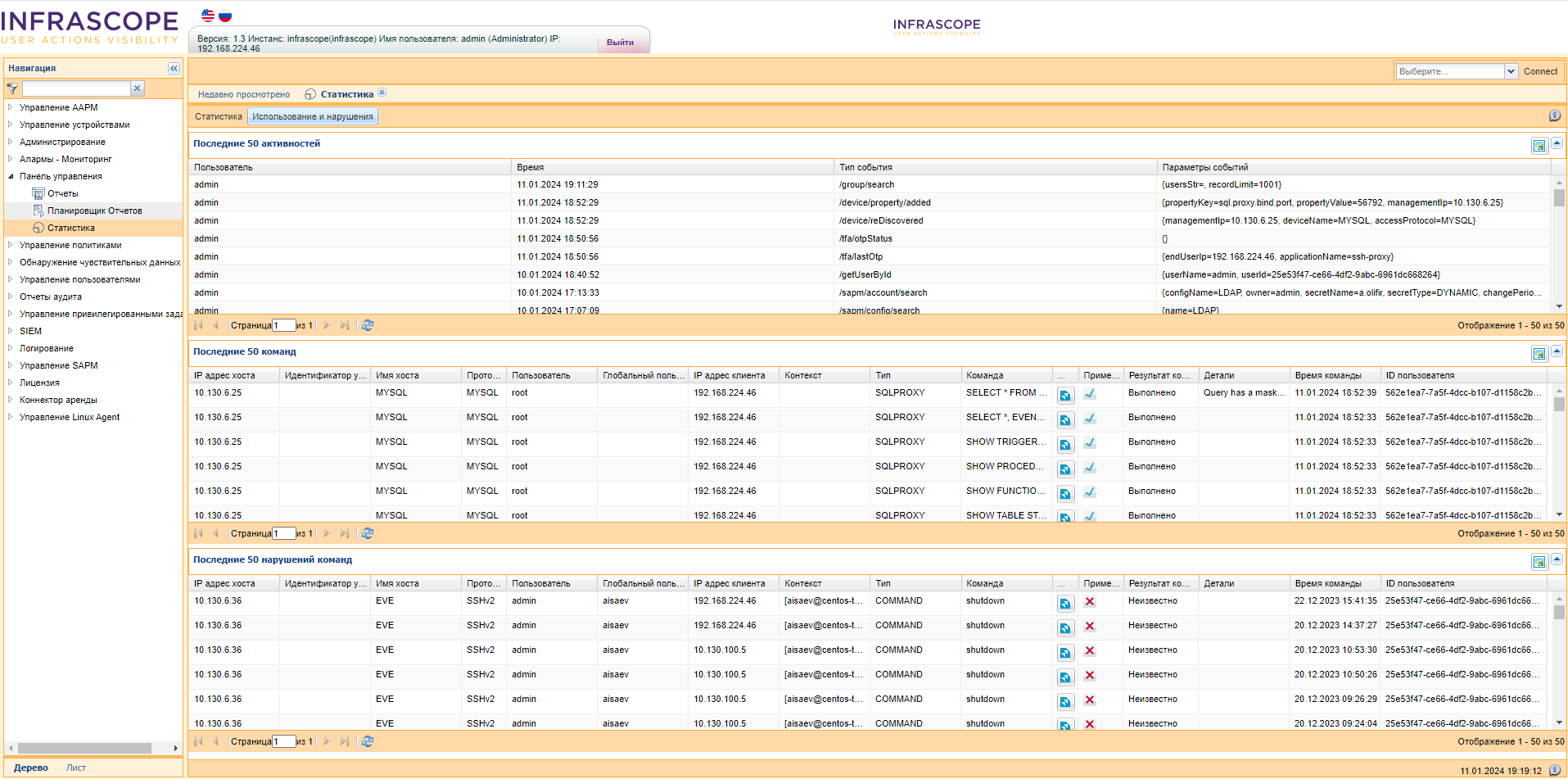Open details icon for first shutdown command row

tap(1065, 604)
